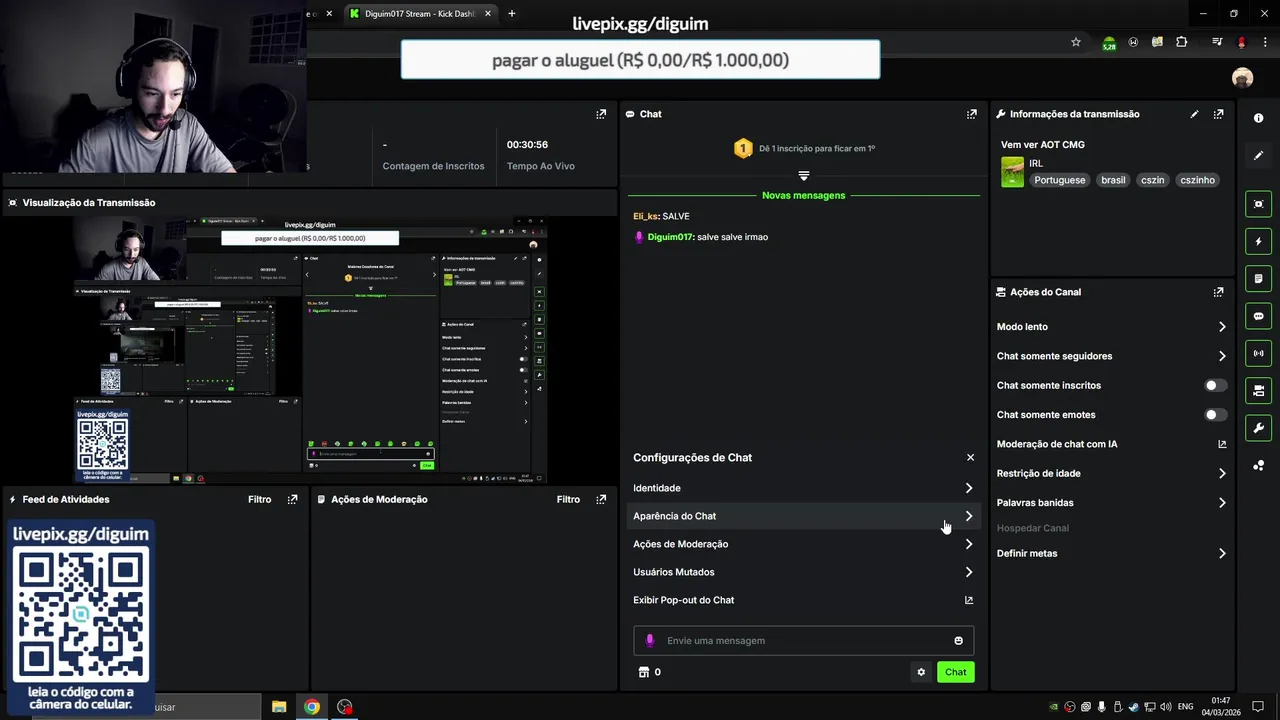Focus the Envie uma mensagem input field
Image resolution: width=1280 pixels, height=720 pixels.
(x=803, y=641)
